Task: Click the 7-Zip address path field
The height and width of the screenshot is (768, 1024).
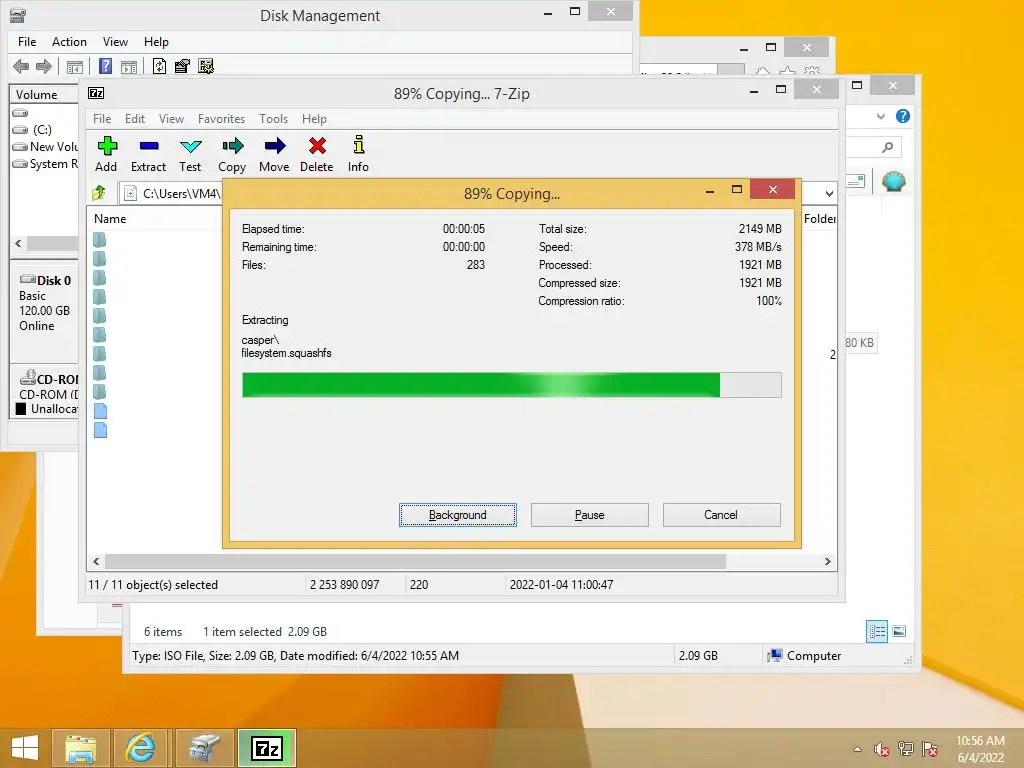Action: click(172, 193)
